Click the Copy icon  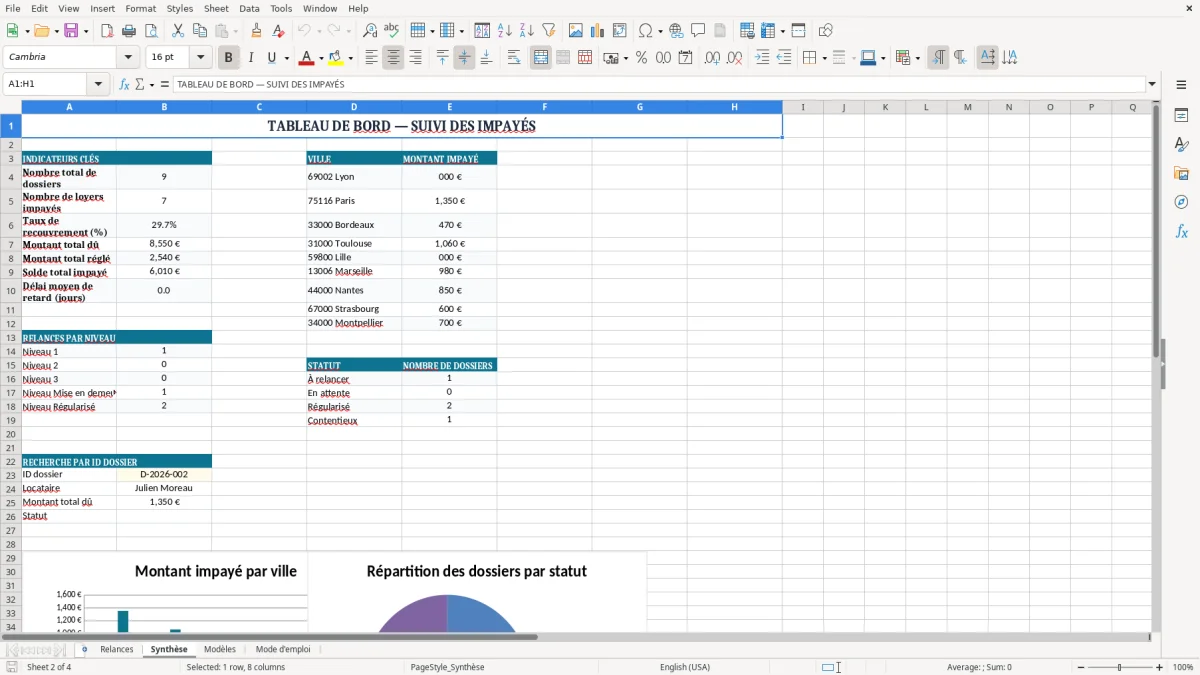click(200, 30)
